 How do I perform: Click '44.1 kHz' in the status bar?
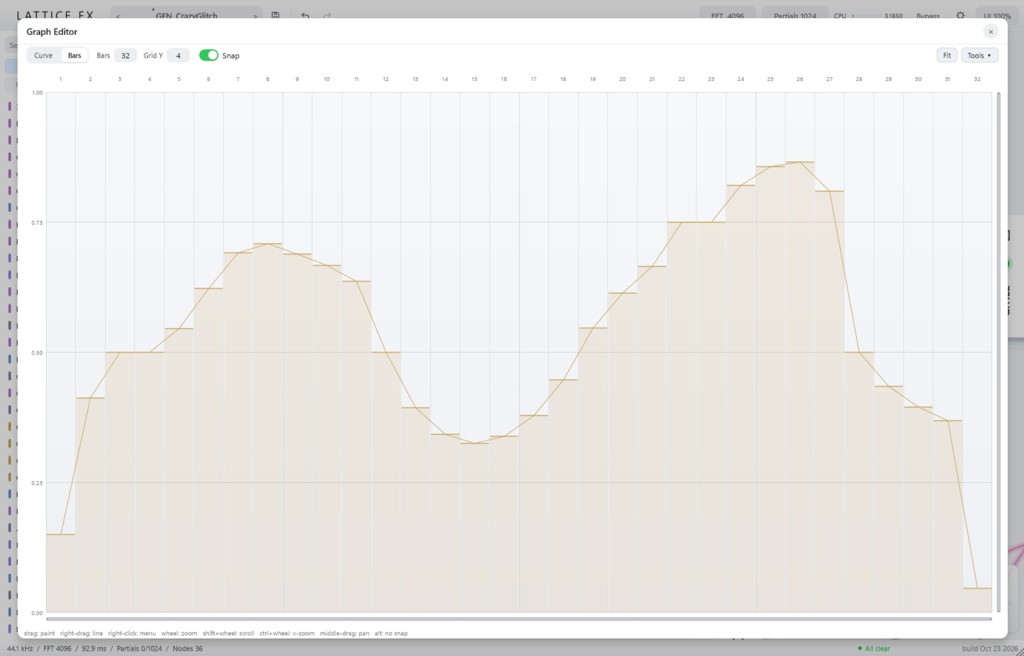coord(20,649)
